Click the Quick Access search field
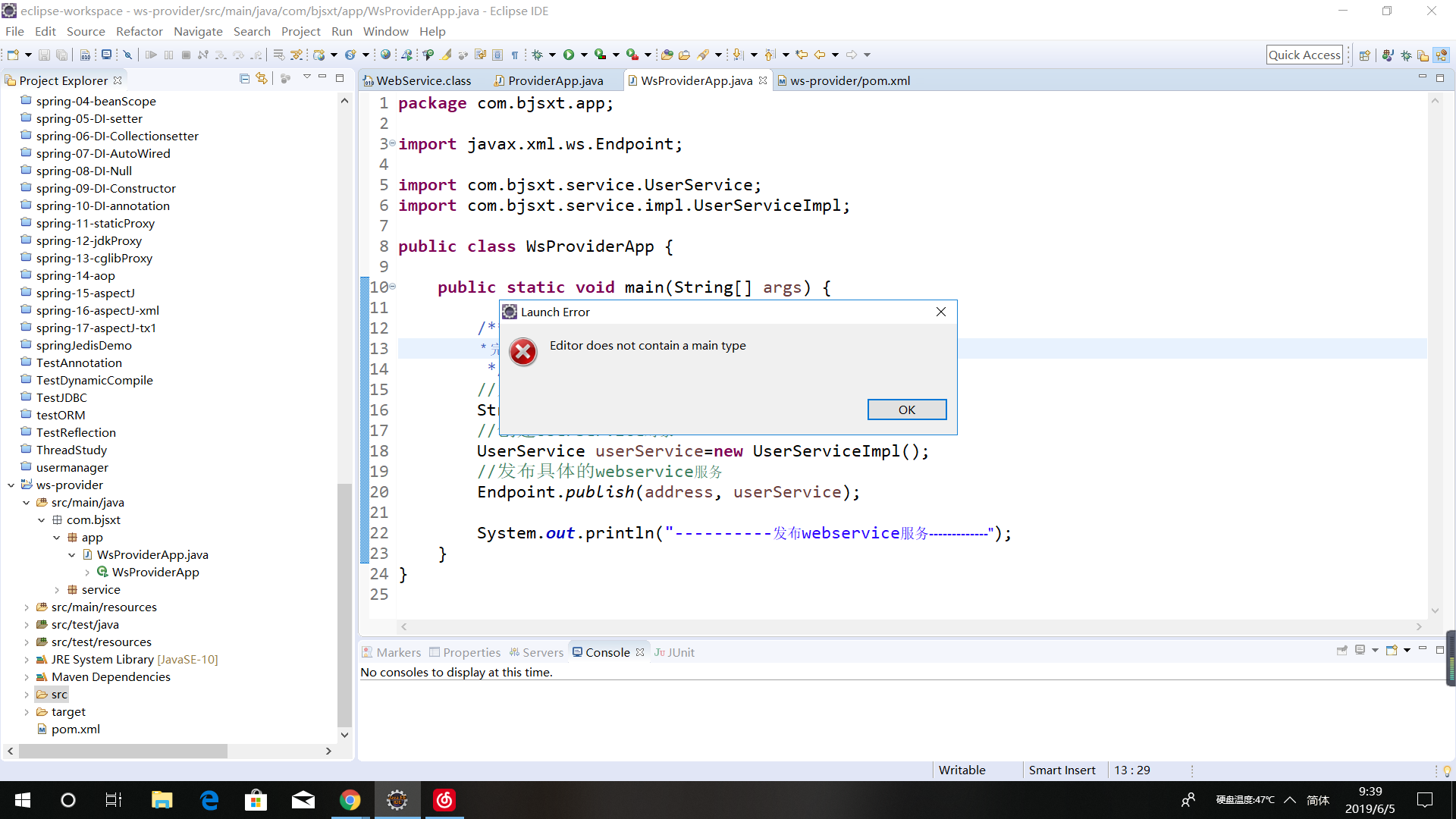 pos(1304,55)
